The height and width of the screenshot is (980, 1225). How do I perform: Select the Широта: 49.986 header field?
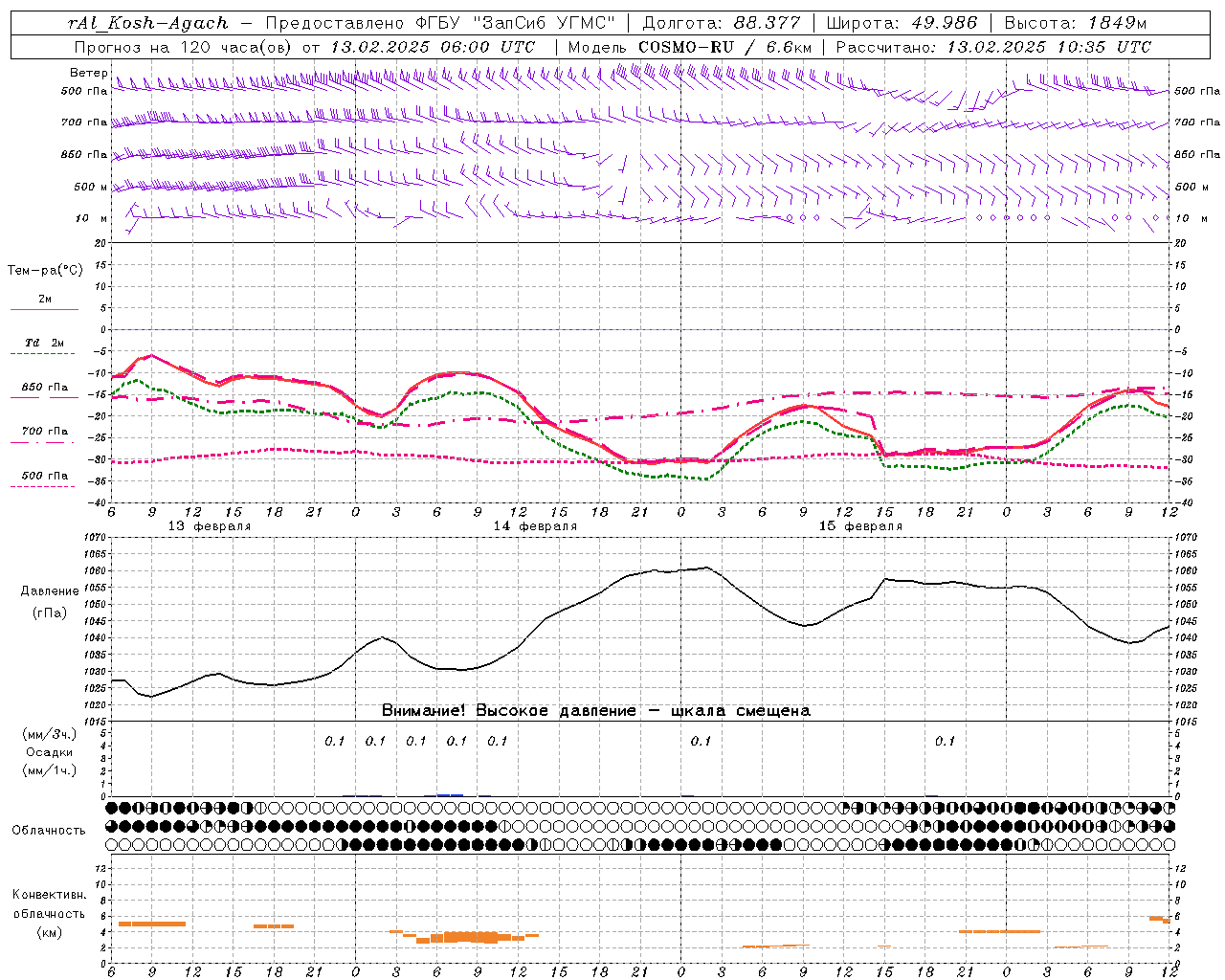(x=902, y=23)
